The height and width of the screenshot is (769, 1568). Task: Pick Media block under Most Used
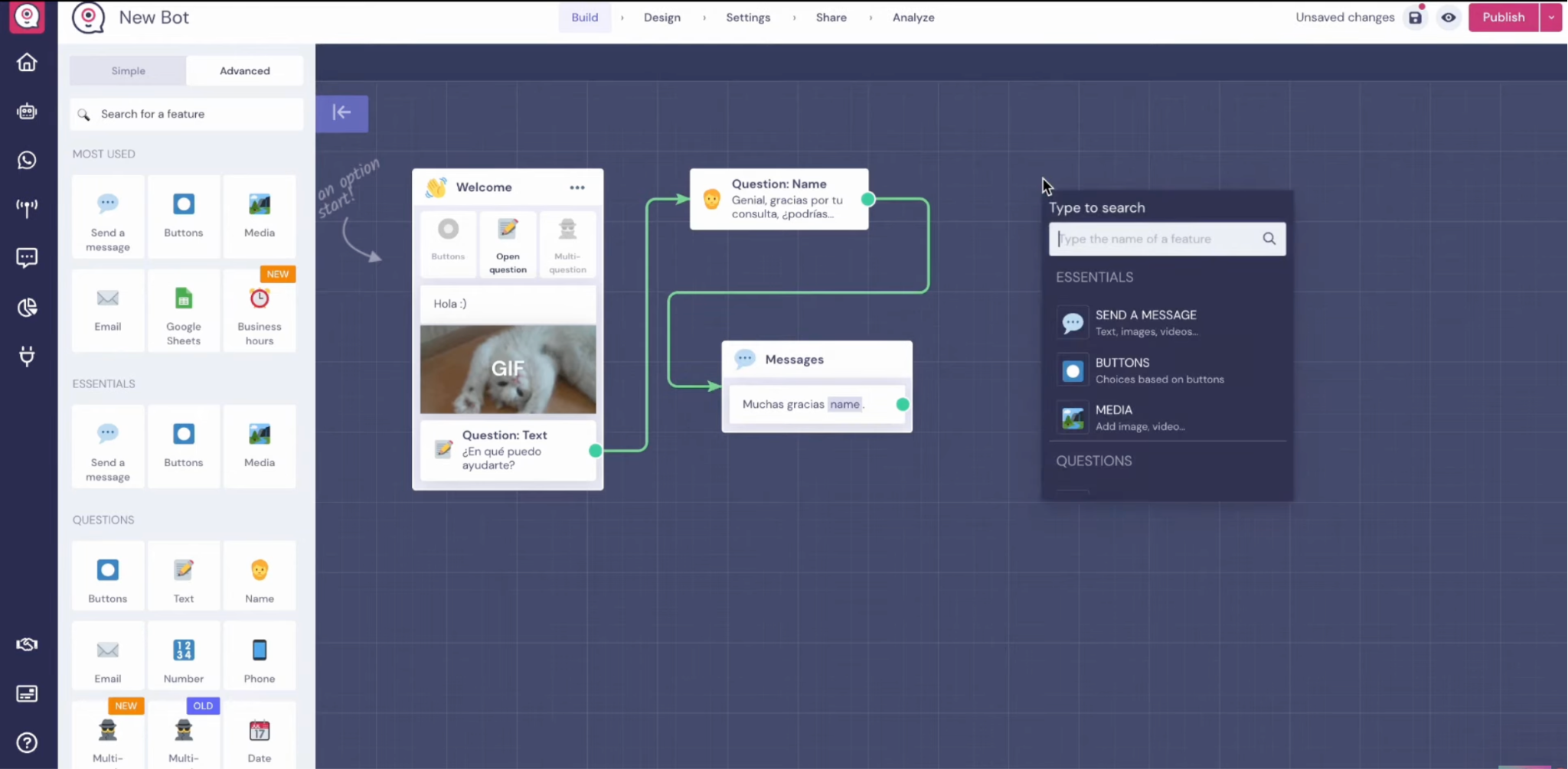[x=260, y=217]
